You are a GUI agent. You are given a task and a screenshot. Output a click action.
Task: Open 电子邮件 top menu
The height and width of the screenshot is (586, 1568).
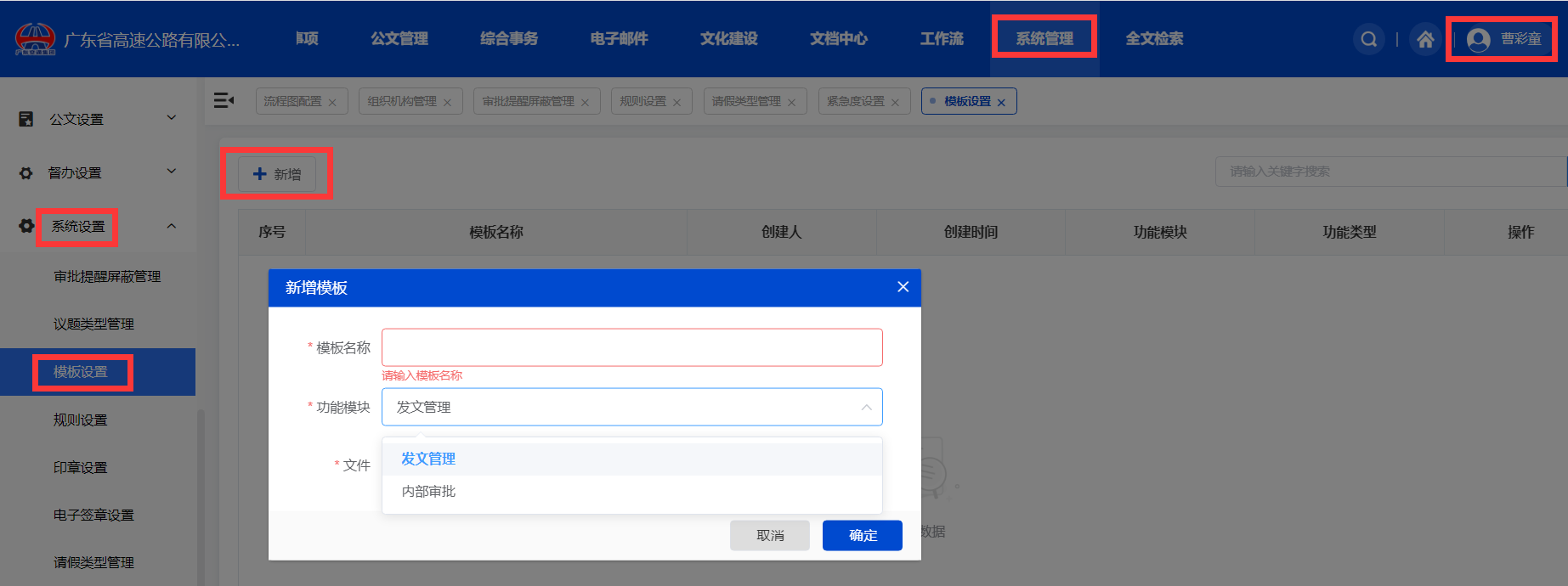(619, 39)
